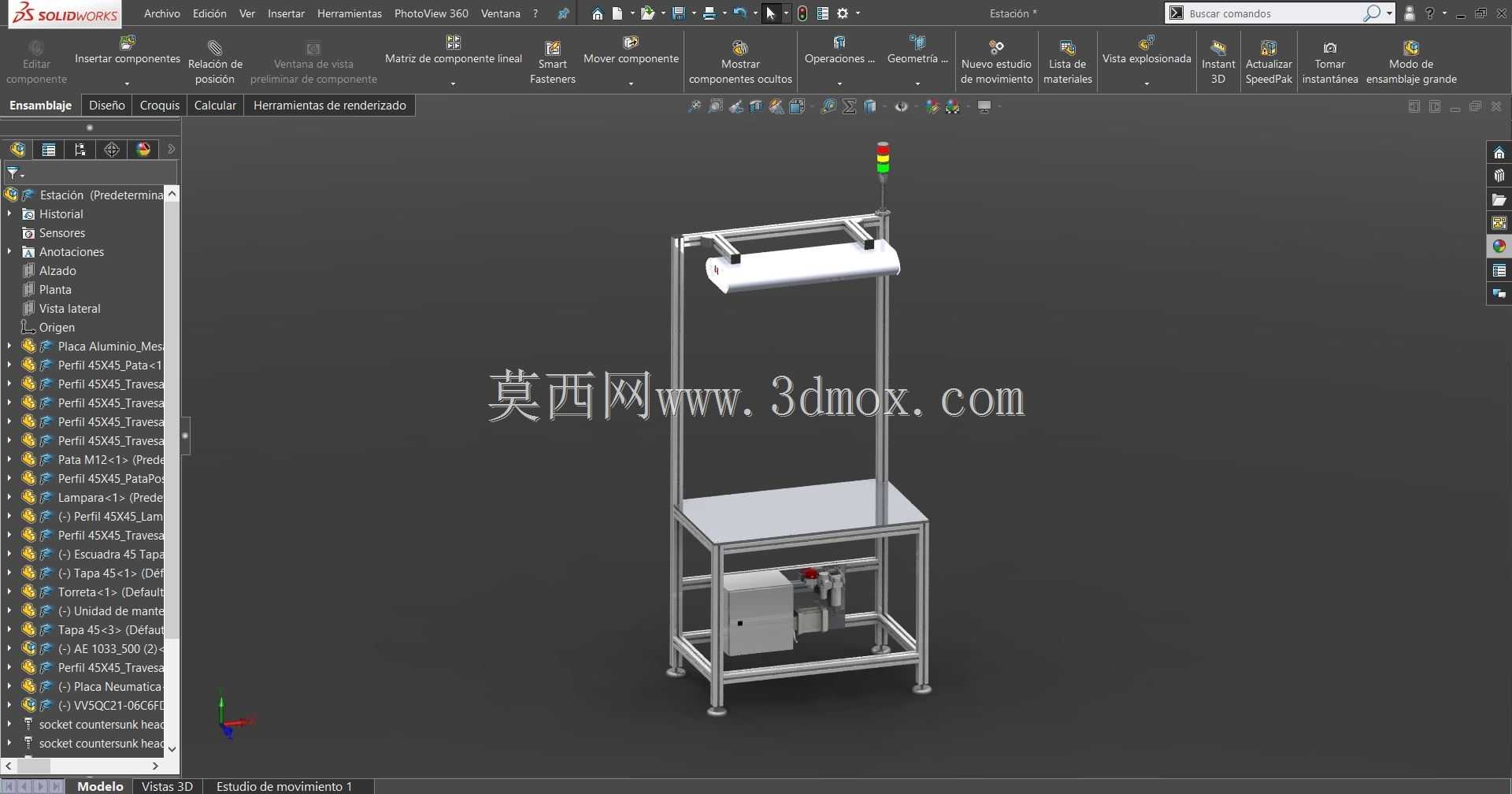Launch Smart Fasteners

click(x=553, y=62)
